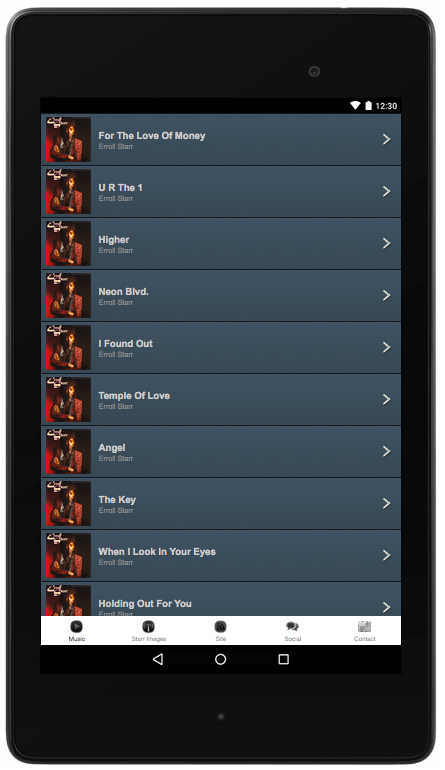Open the chevron beside U R The 1
This screenshot has width=445, height=770.
387,192
